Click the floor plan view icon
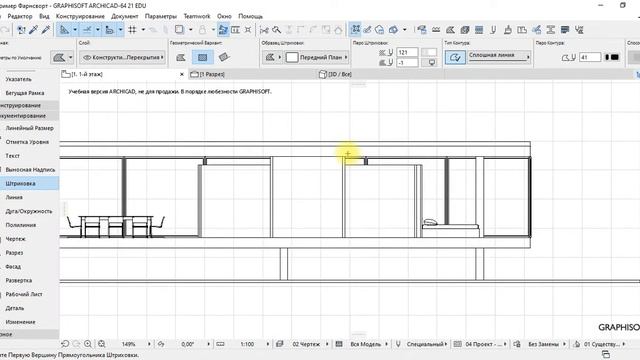640x360 pixels. click(x=356, y=29)
